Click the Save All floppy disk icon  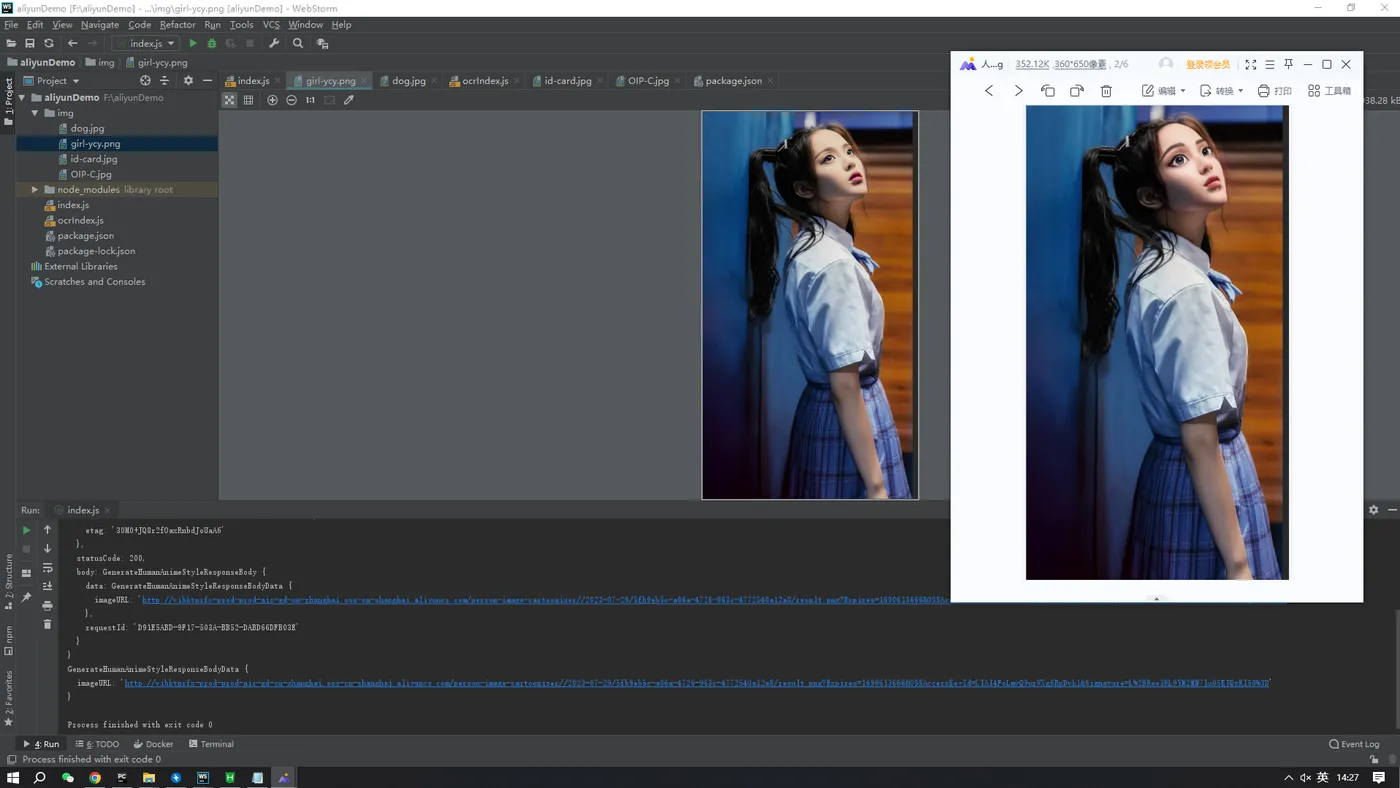pyautogui.click(x=30, y=43)
